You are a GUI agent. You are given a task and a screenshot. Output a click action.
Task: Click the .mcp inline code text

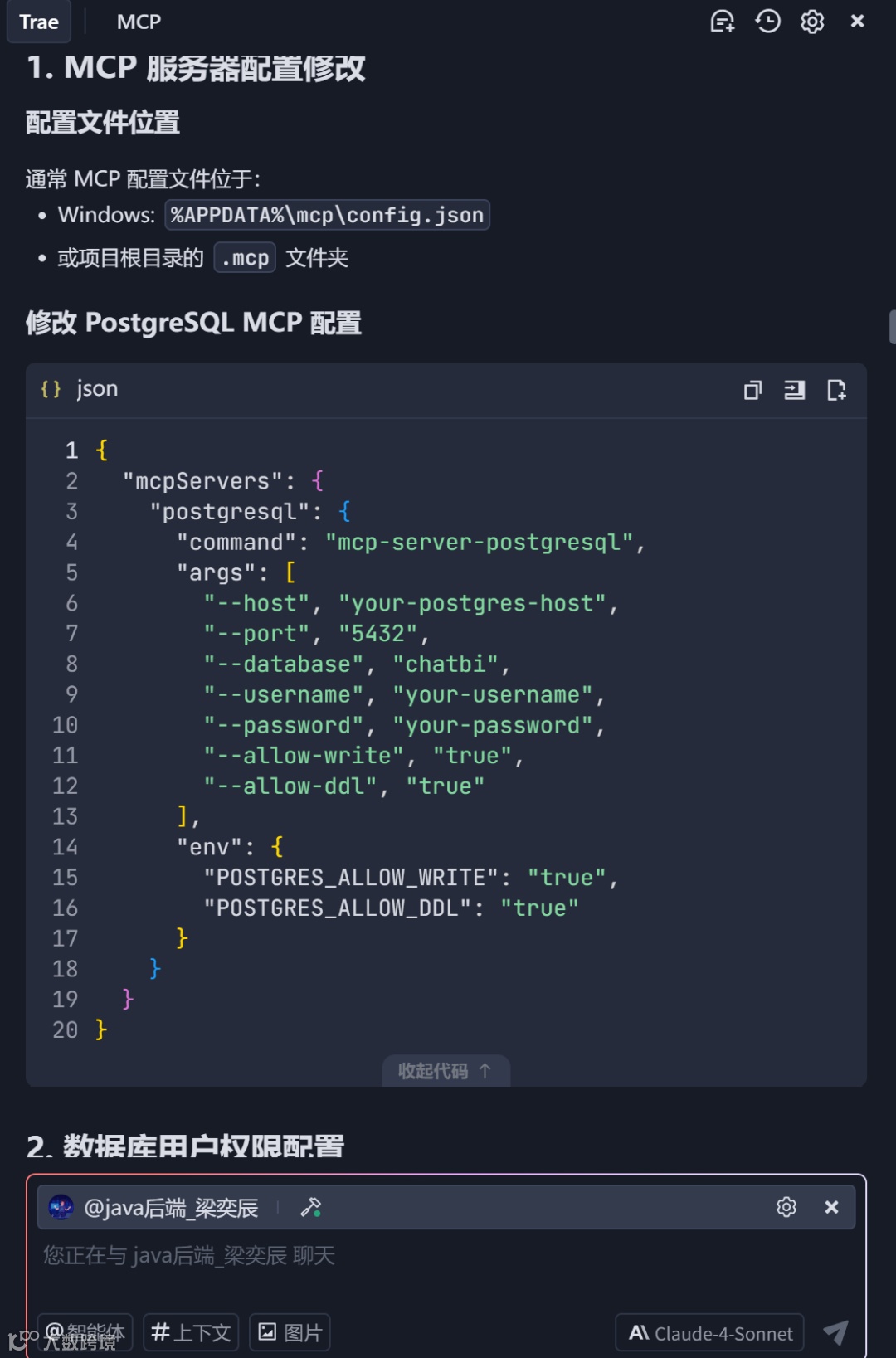tap(245, 258)
